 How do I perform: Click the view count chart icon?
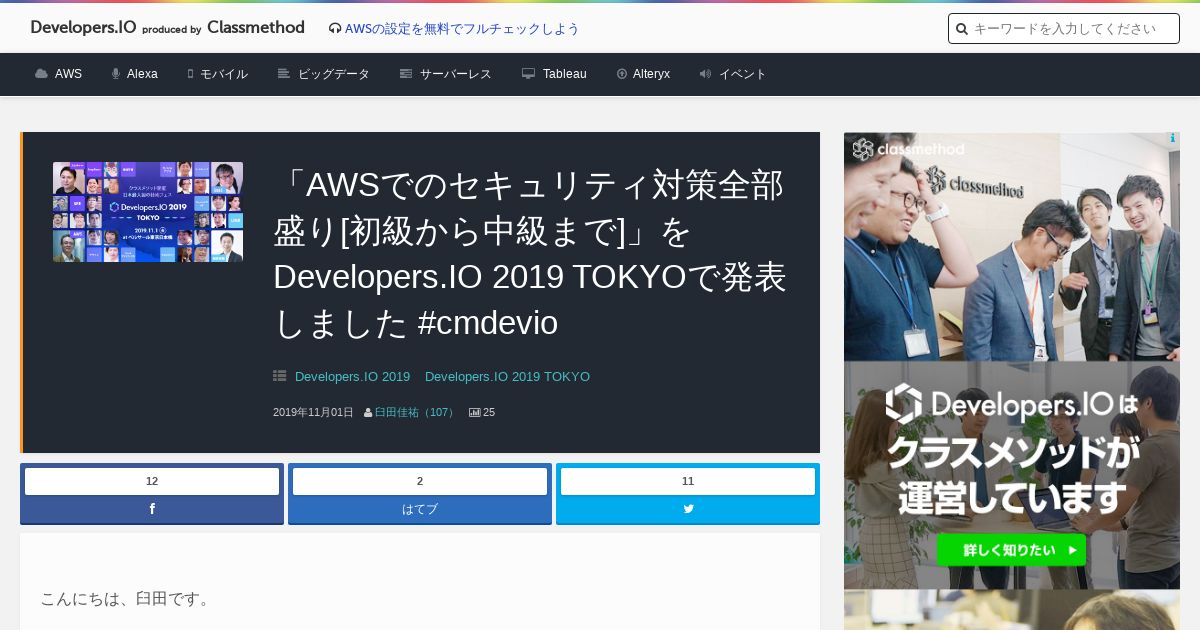(x=475, y=412)
